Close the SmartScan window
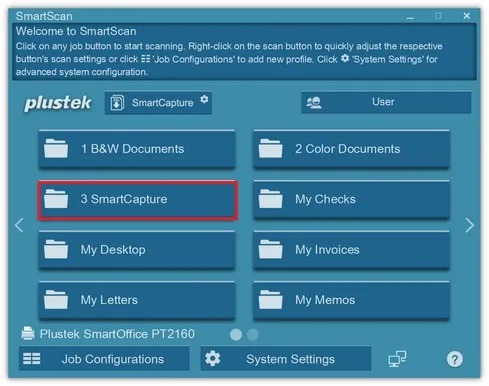The image size is (489, 386). (x=467, y=16)
